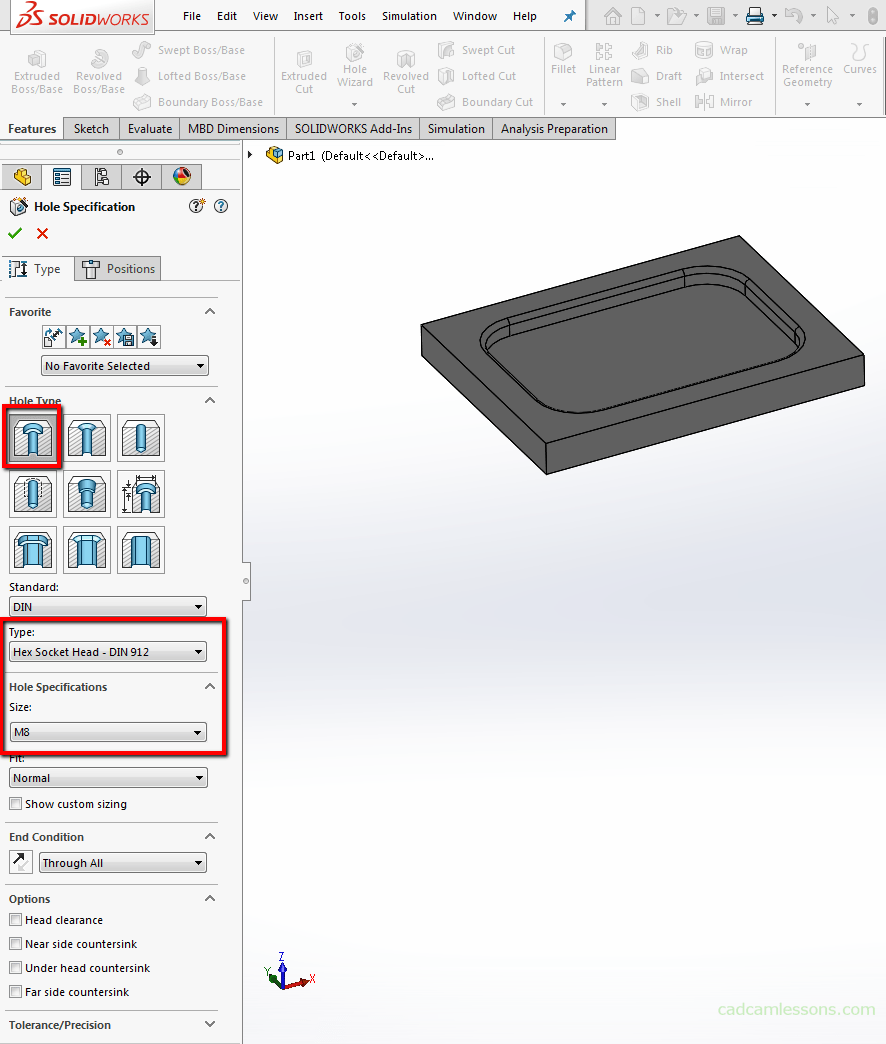
Task: Click the green checkmark to confirm hole
Action: [x=16, y=233]
